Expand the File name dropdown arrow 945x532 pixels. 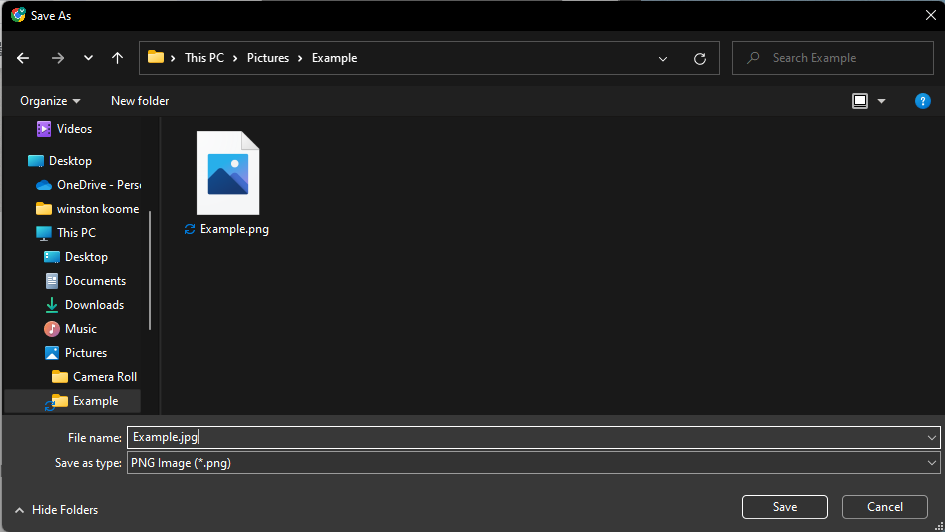[x=932, y=437]
